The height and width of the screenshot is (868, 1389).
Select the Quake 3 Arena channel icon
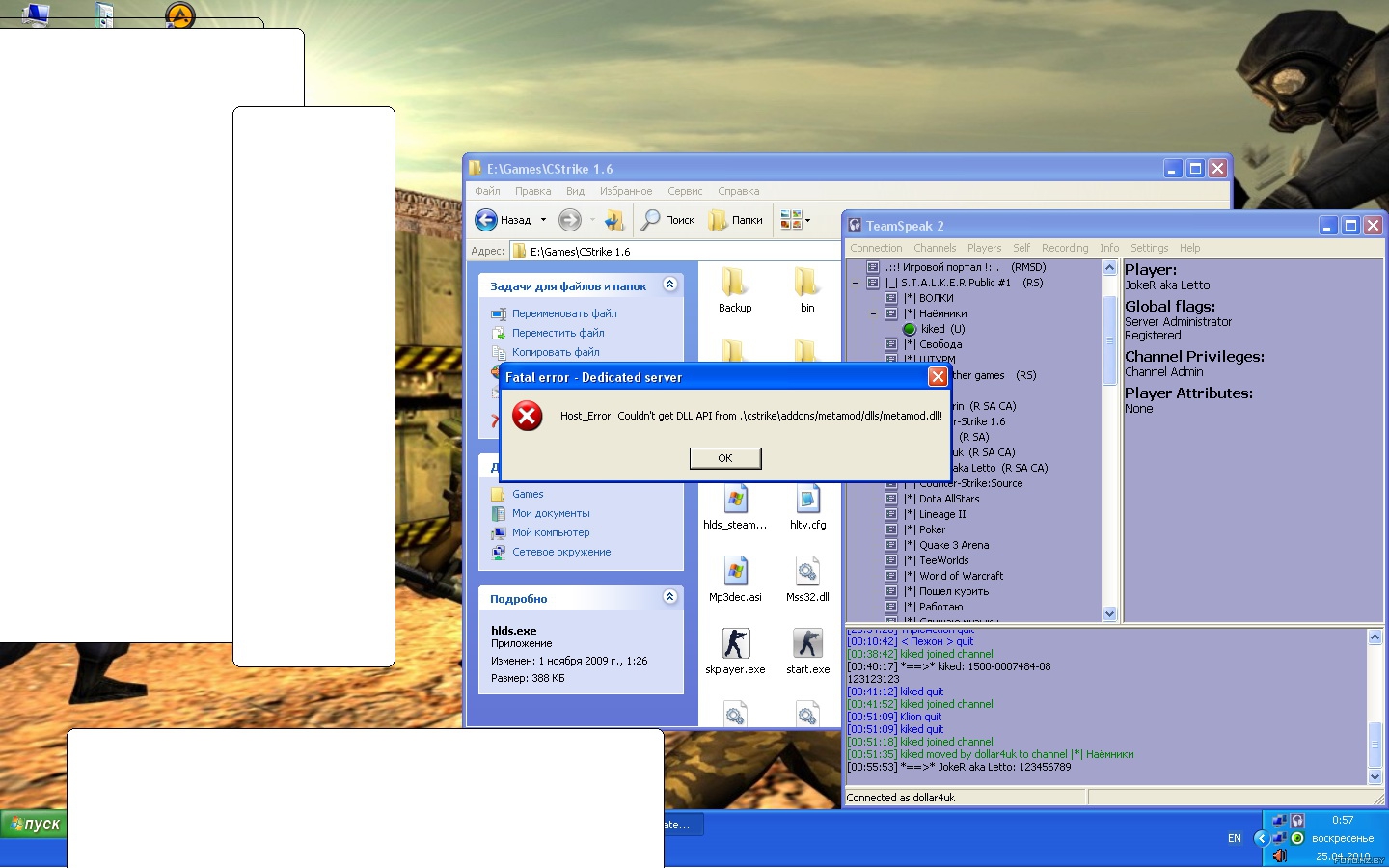pos(891,545)
